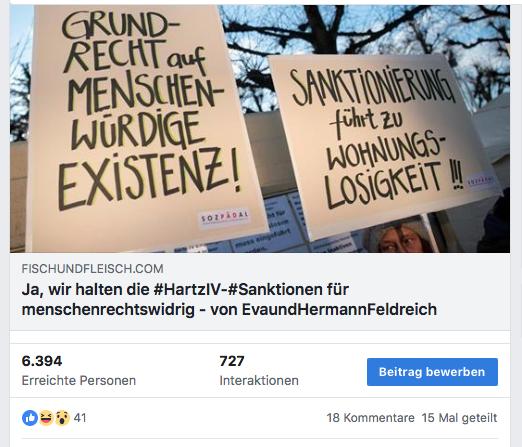Open the protest signs preview image
Screen dimensions: 522x447
(260, 129)
